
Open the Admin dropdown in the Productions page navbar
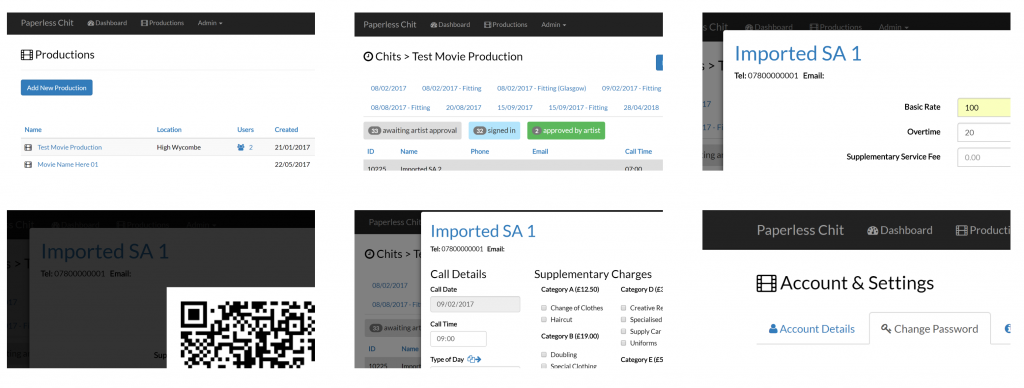pyautogui.click(x=210, y=23)
